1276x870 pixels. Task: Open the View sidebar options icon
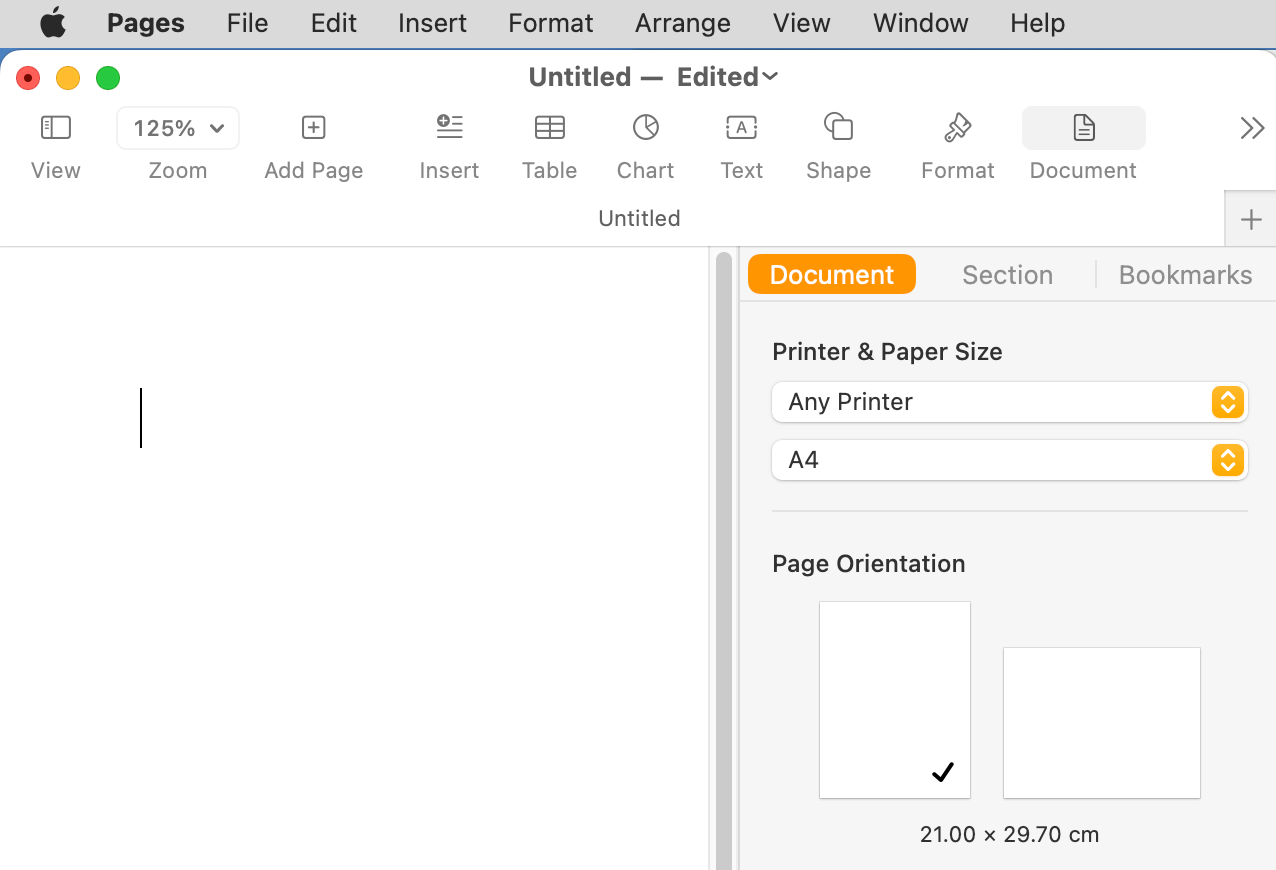click(x=56, y=128)
